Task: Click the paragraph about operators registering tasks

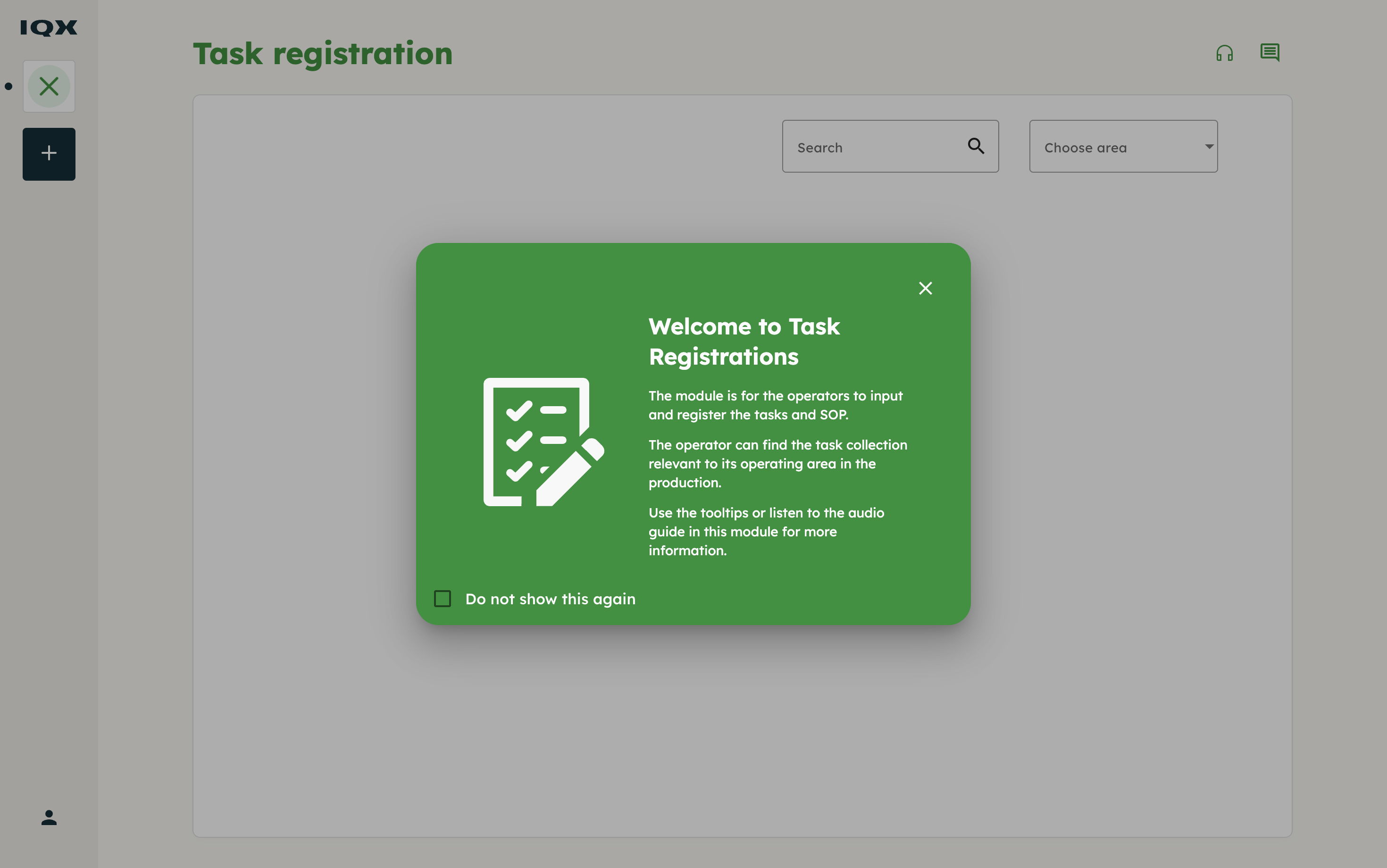Action: pos(775,405)
